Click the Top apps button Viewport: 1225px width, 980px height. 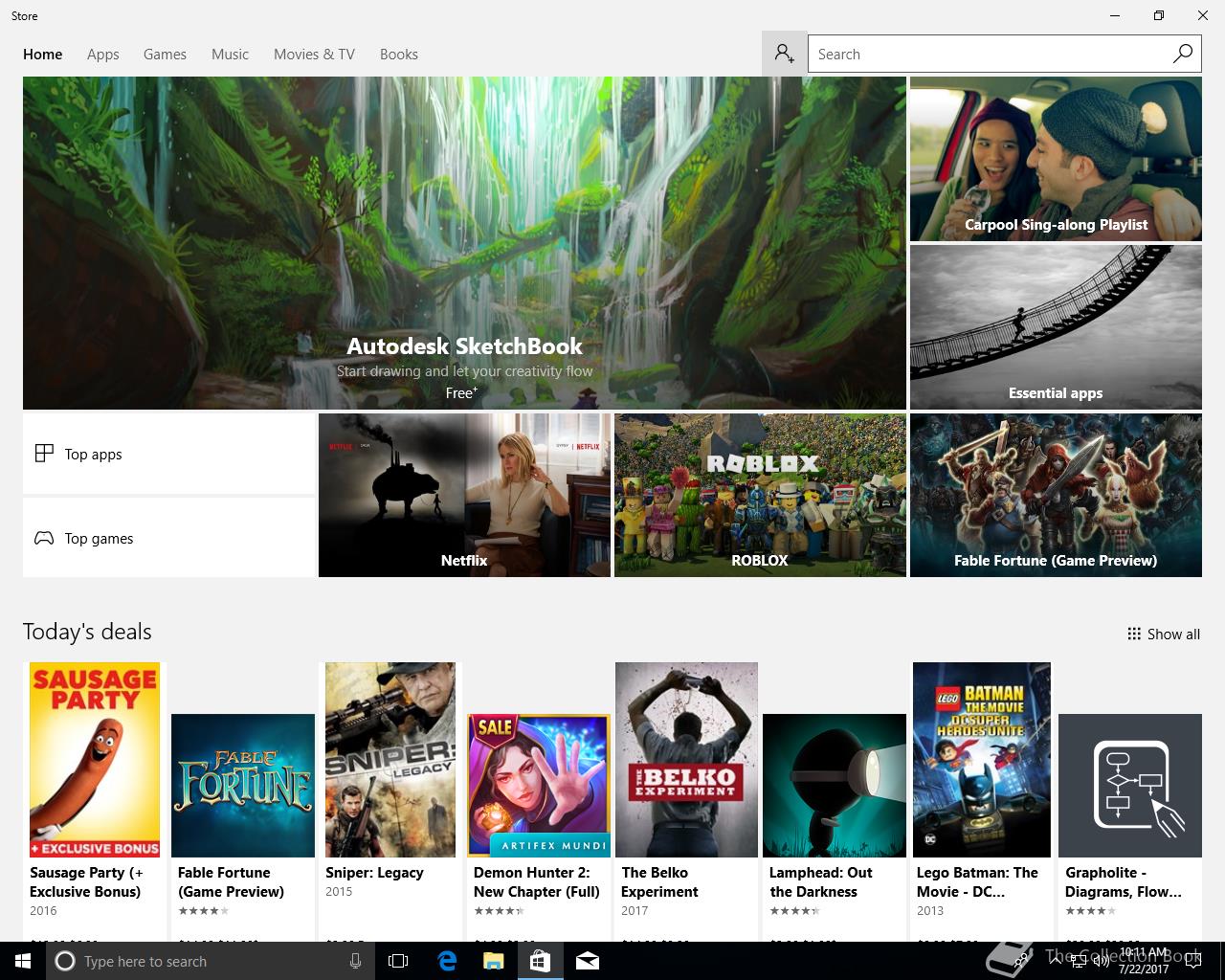point(168,454)
